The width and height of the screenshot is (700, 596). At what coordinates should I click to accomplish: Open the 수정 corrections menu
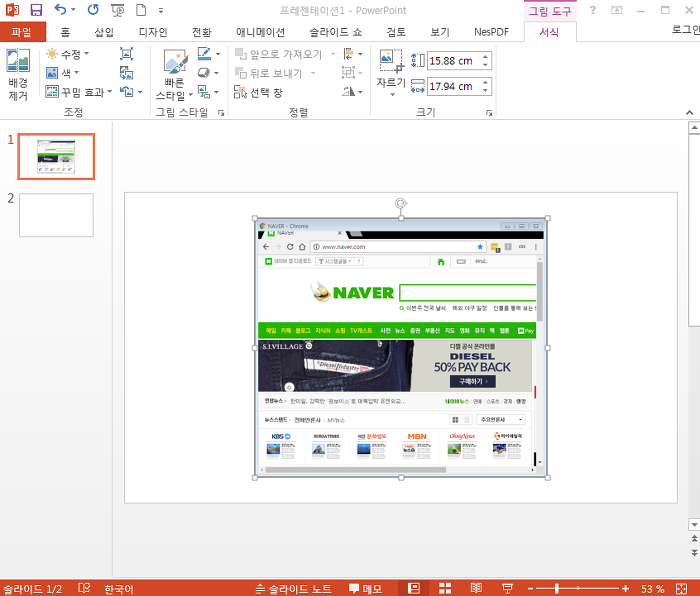click(68, 54)
